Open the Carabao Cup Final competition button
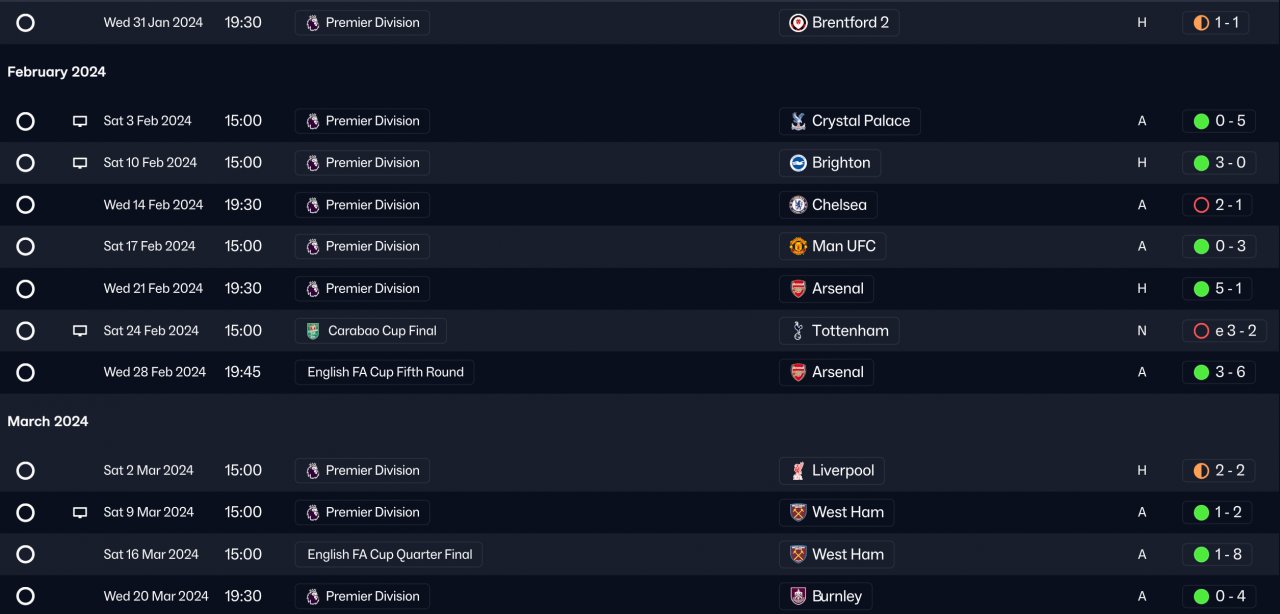The width and height of the screenshot is (1280, 614). [x=371, y=331]
